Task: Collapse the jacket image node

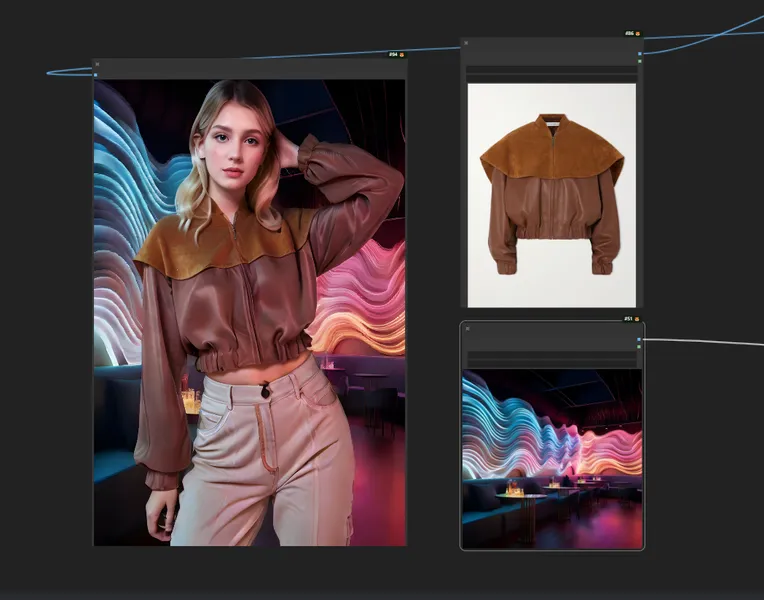Action: click(x=467, y=44)
